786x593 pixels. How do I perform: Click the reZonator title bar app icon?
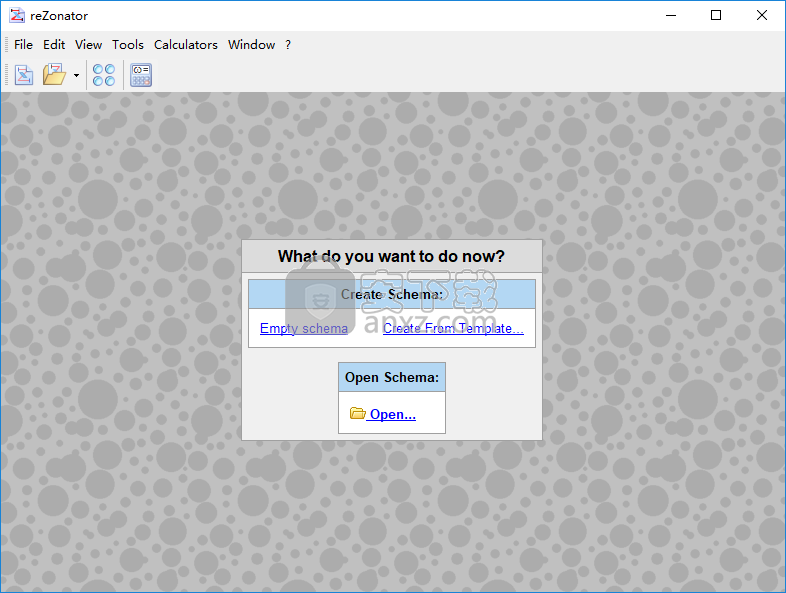point(17,16)
